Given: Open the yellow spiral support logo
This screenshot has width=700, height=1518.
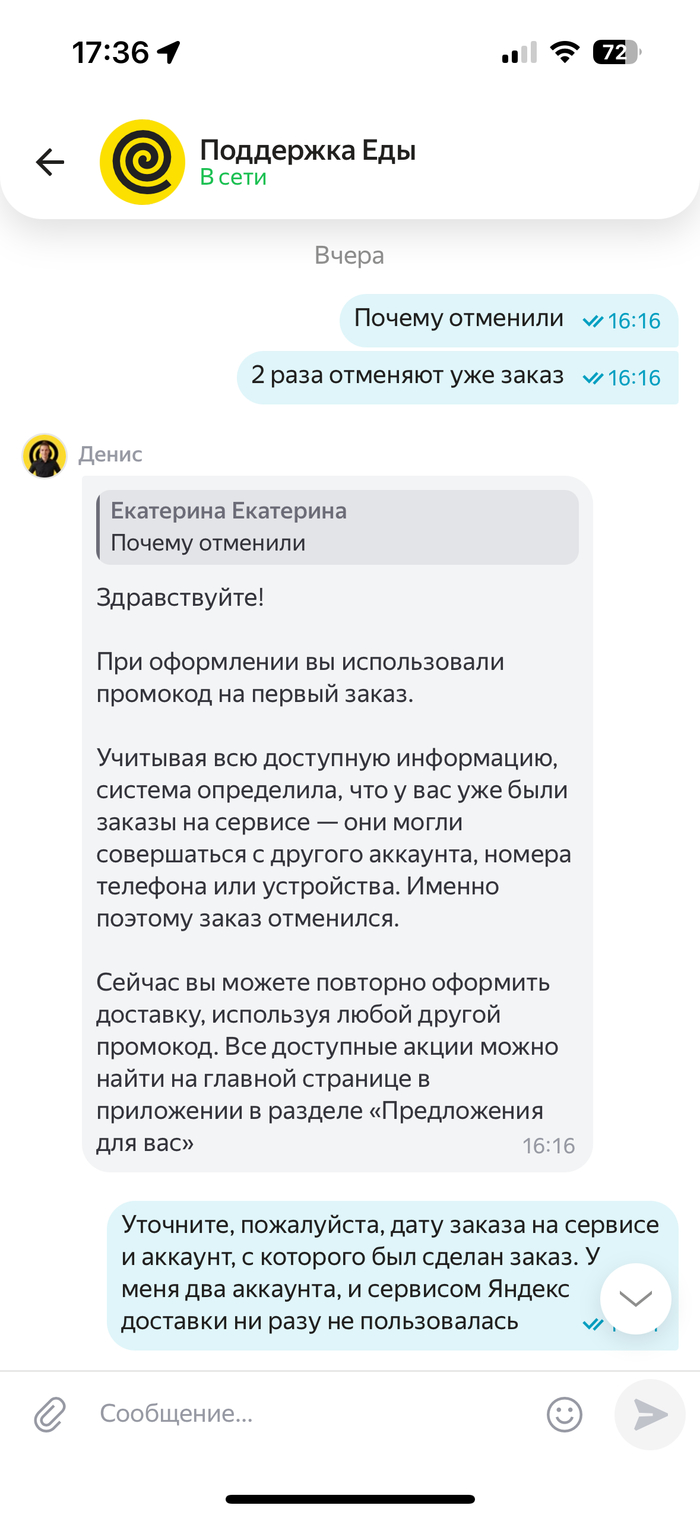Looking at the screenshot, I should tap(142, 163).
